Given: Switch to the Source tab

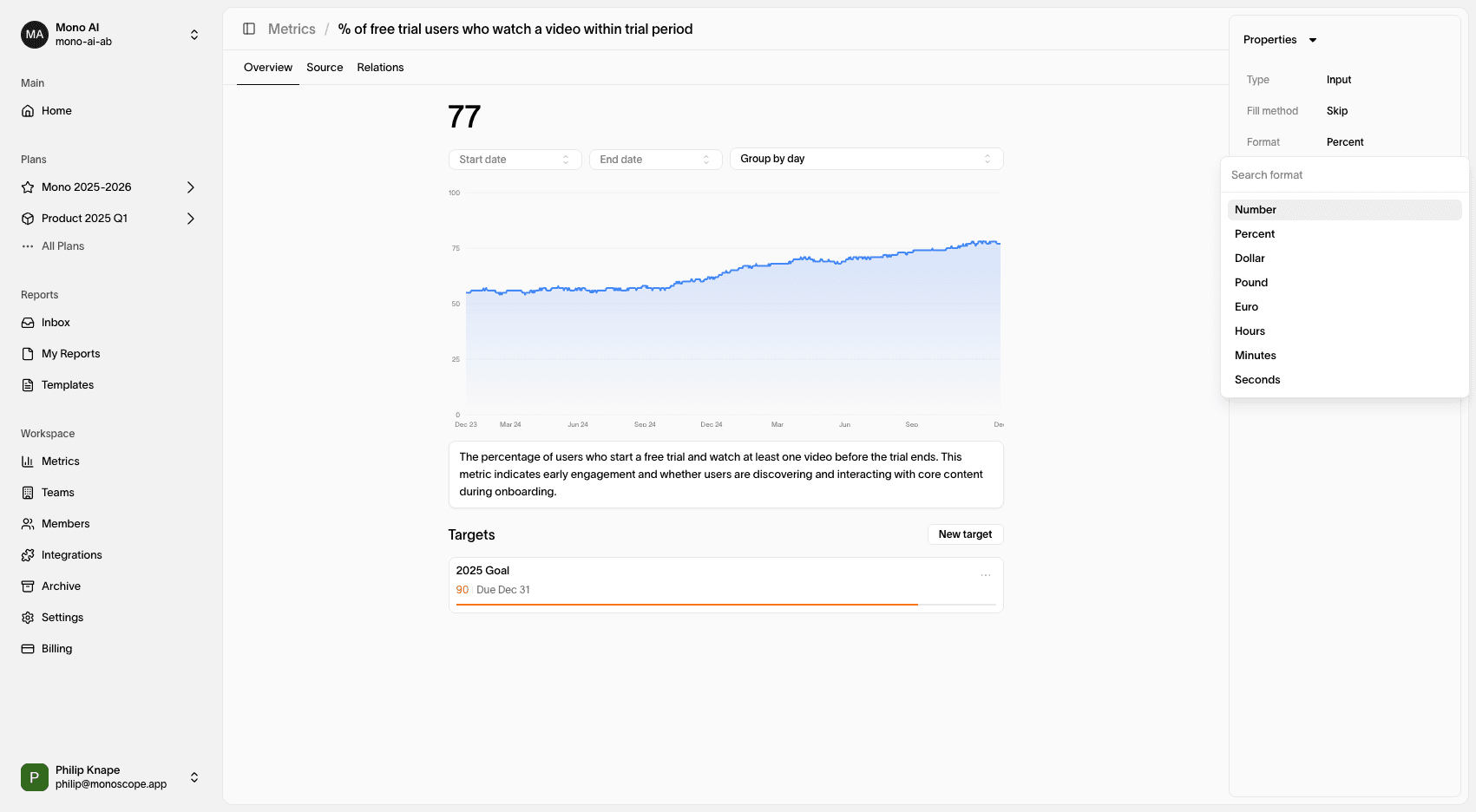Looking at the screenshot, I should 325,68.
